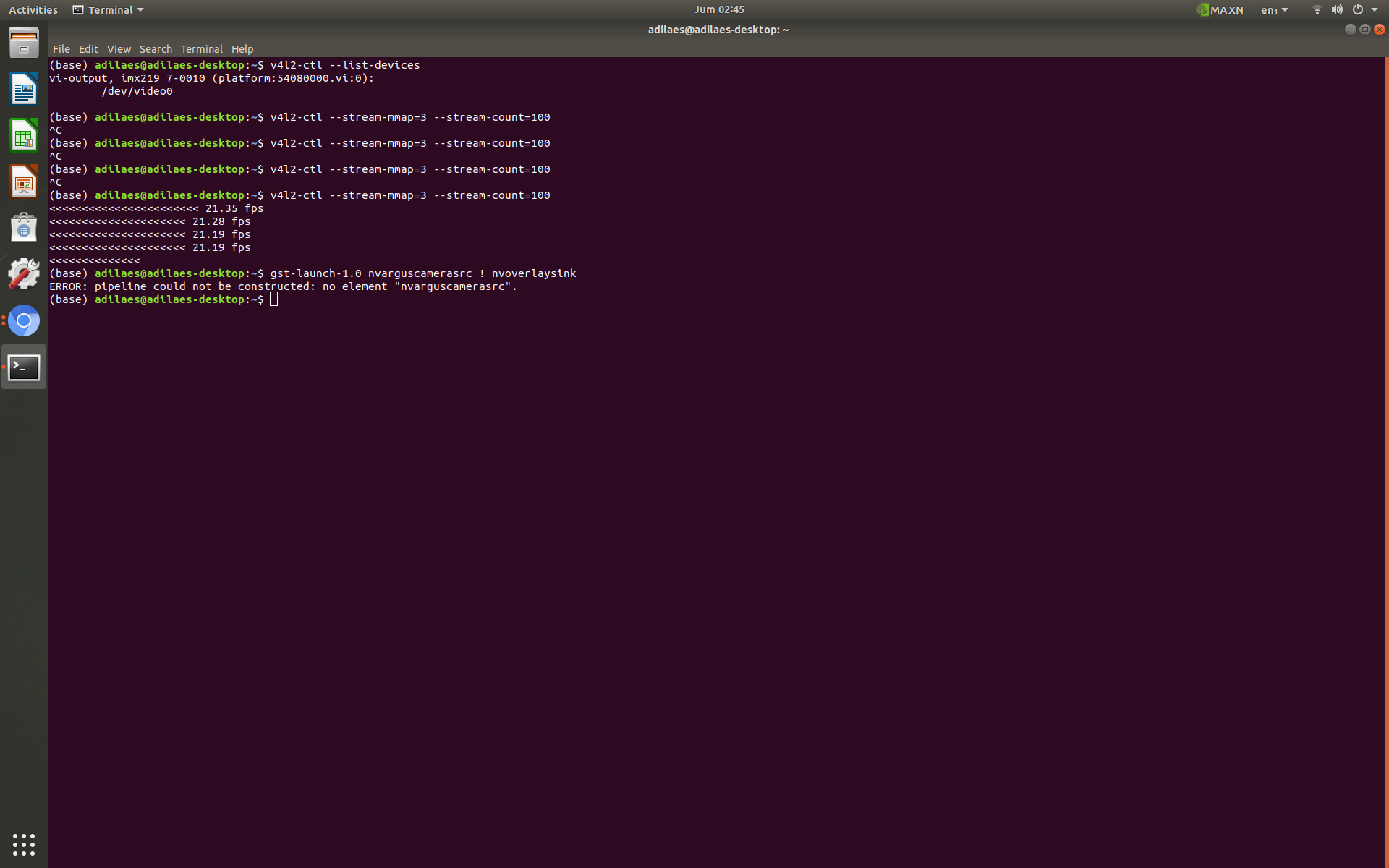Click the volume indicator in top bar
Image resolution: width=1389 pixels, height=868 pixels.
click(x=1337, y=9)
